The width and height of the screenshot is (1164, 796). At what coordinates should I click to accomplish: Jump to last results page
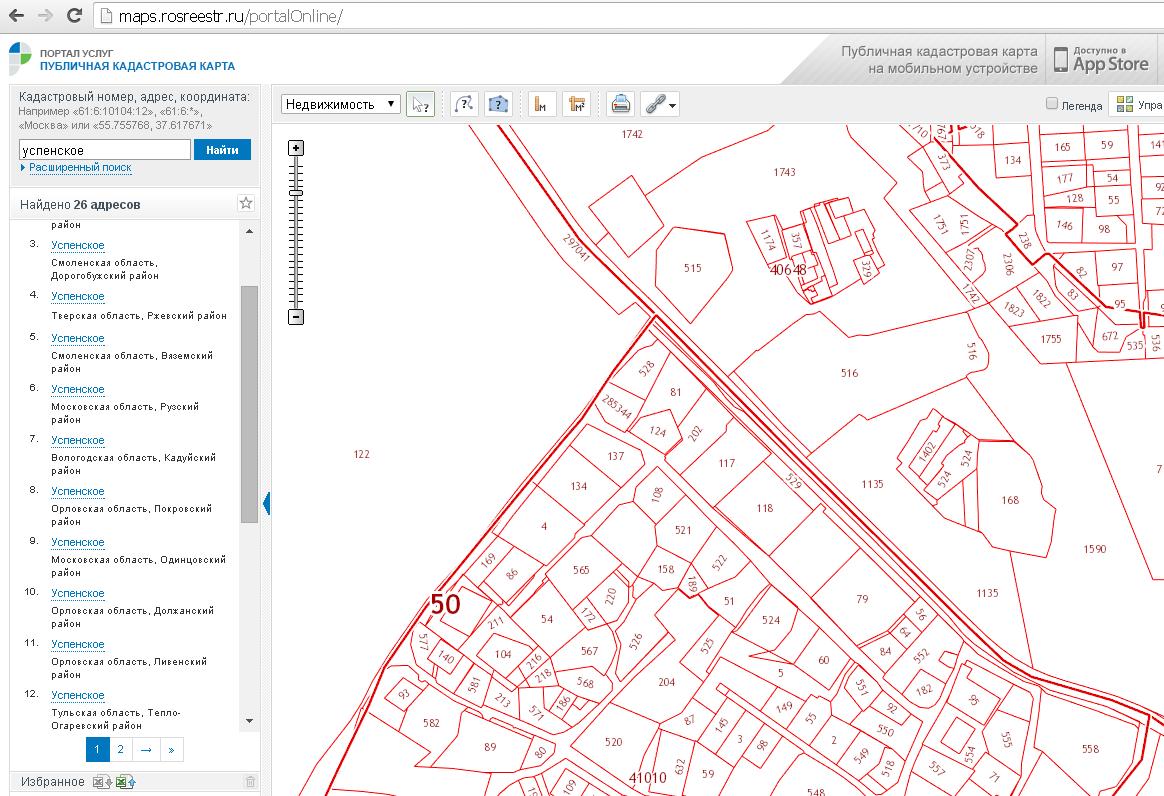coord(171,749)
